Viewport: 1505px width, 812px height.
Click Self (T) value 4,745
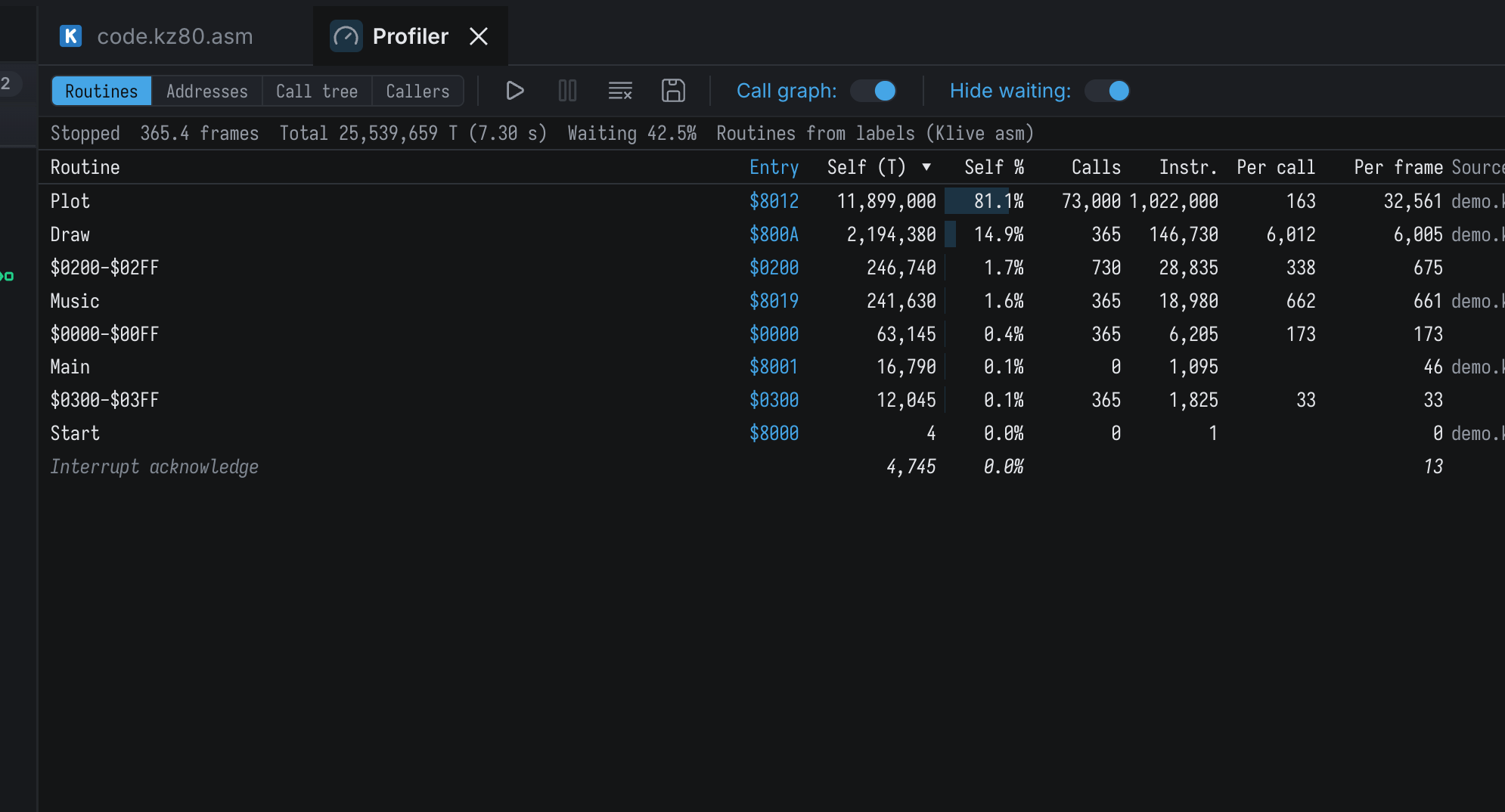click(x=911, y=466)
